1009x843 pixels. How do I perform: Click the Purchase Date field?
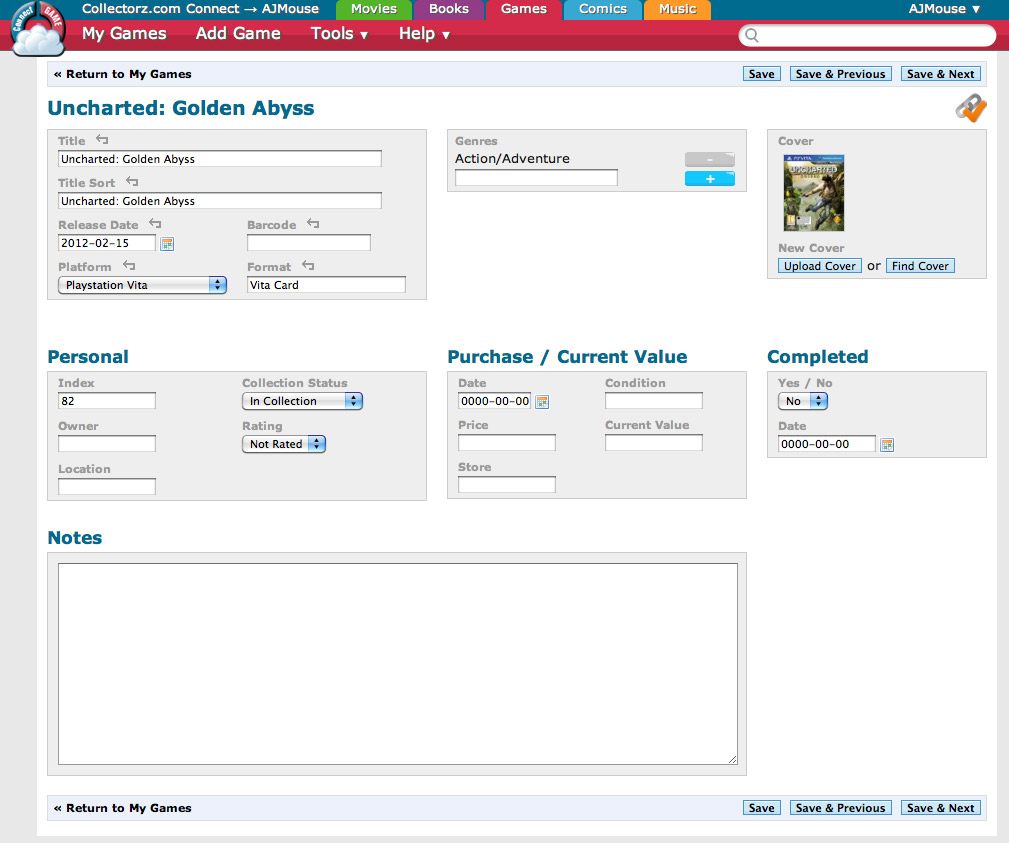[x=495, y=401]
